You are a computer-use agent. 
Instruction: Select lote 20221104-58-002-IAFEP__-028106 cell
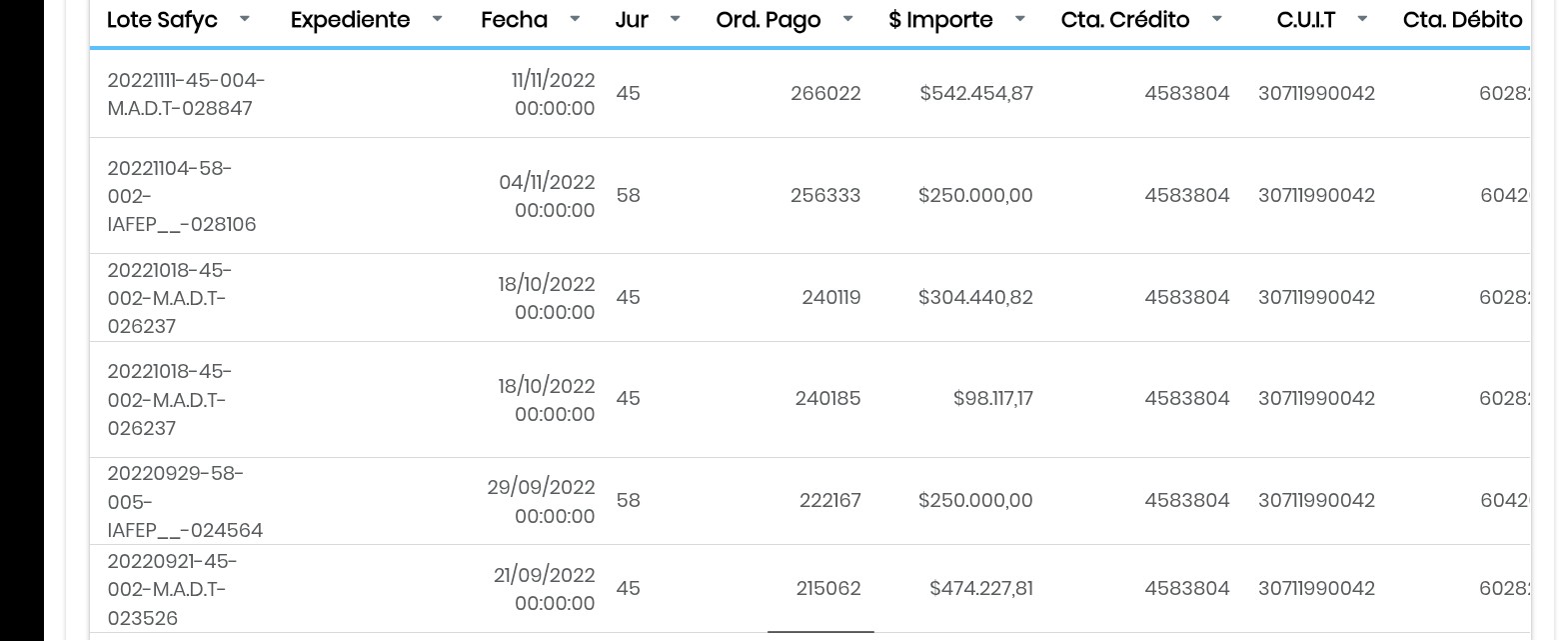(182, 196)
